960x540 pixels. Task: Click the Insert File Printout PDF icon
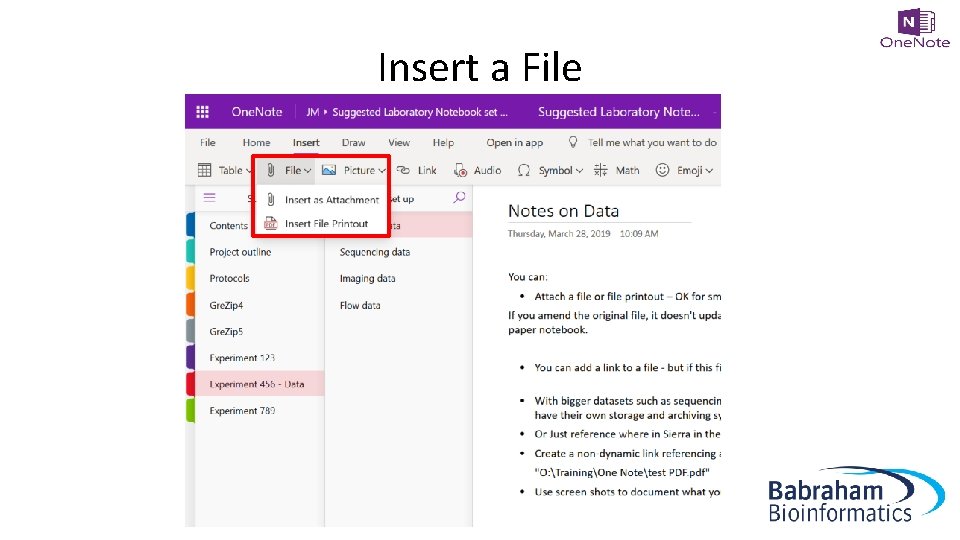[x=271, y=223]
